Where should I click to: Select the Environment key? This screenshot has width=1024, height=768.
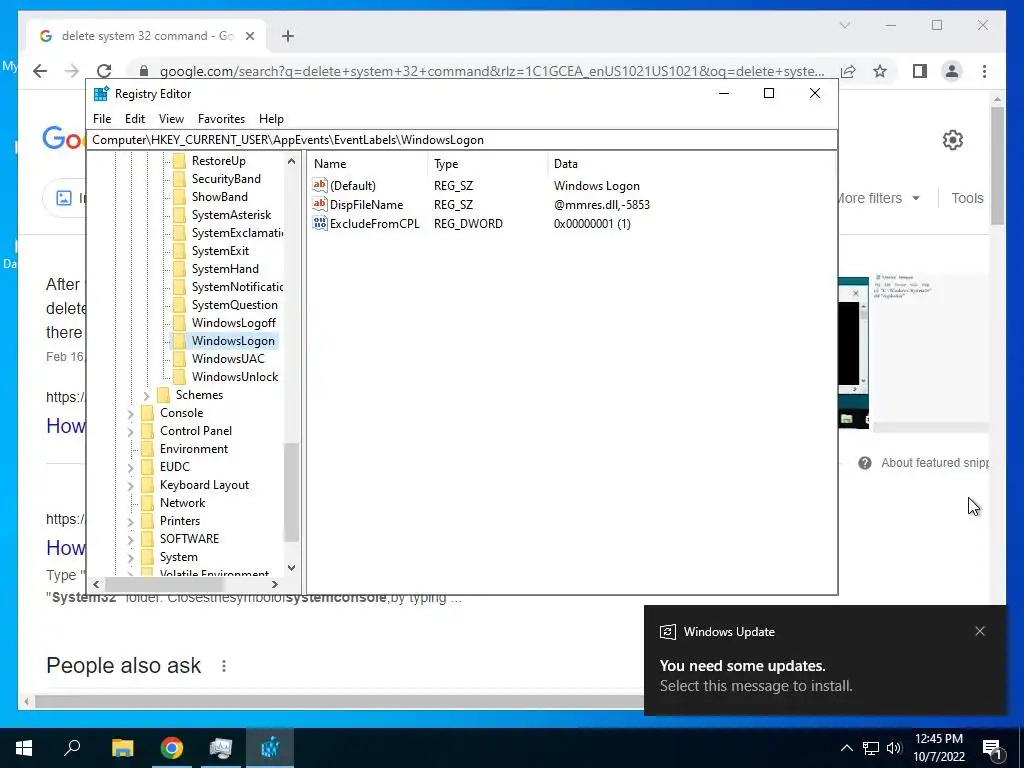click(194, 449)
